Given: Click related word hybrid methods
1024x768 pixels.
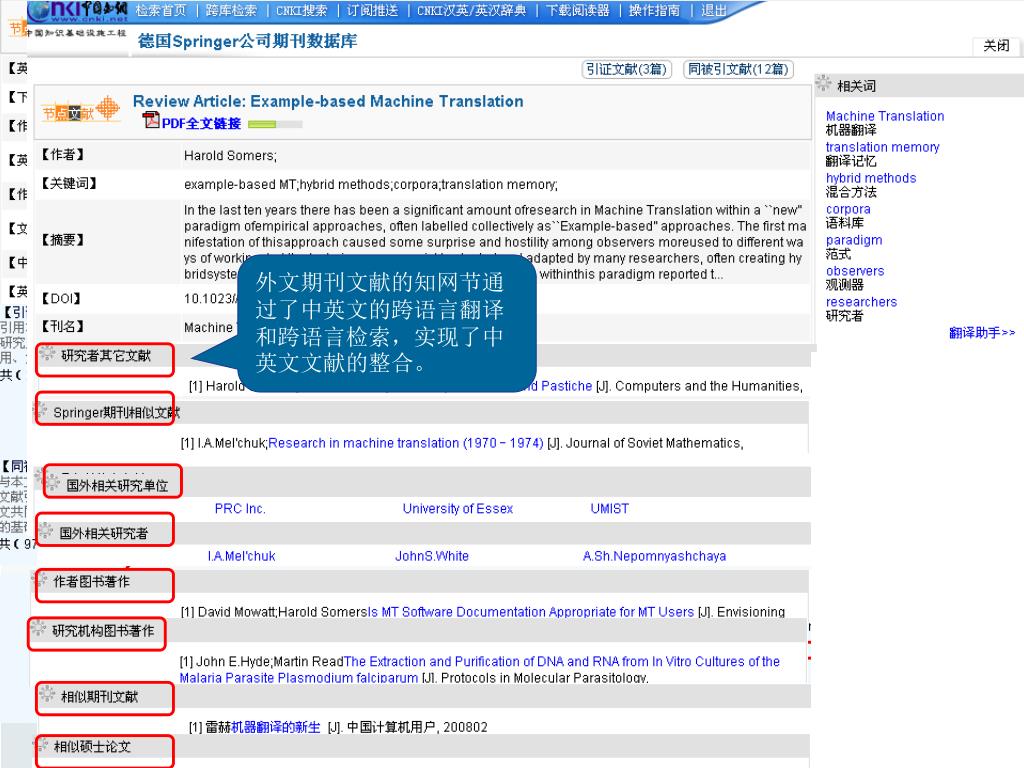Looking at the screenshot, I should [871, 178].
